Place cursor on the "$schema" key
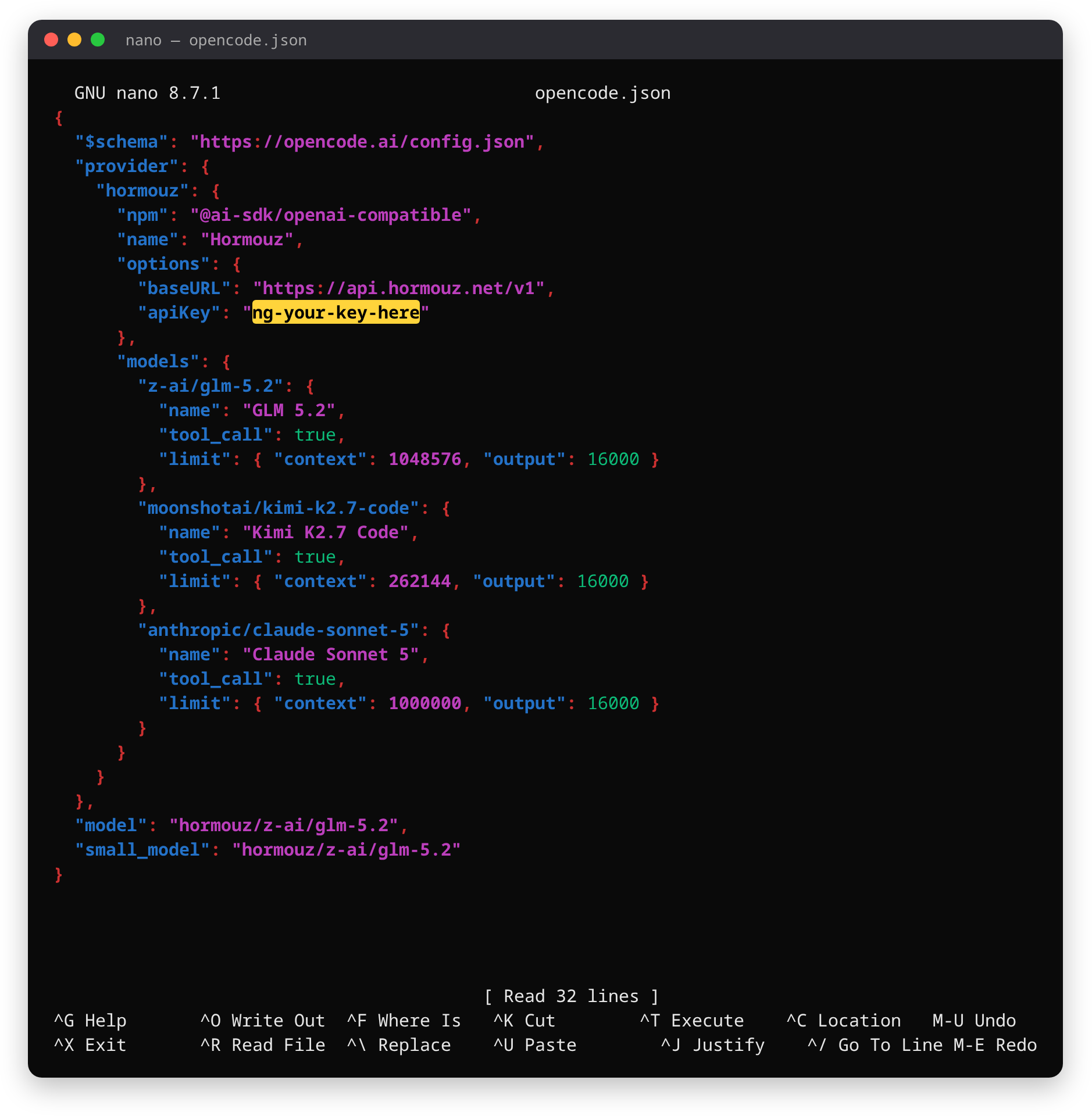Image resolution: width=1092 pixels, height=1116 pixels. click(x=122, y=141)
